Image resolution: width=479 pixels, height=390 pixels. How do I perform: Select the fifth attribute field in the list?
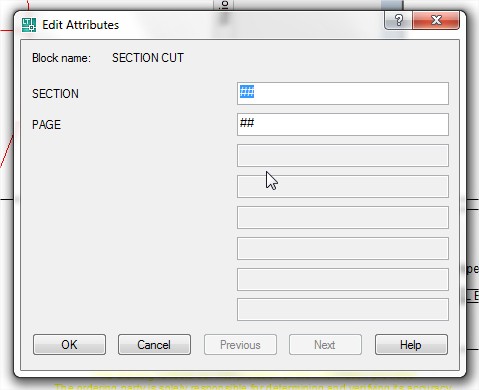coord(343,217)
